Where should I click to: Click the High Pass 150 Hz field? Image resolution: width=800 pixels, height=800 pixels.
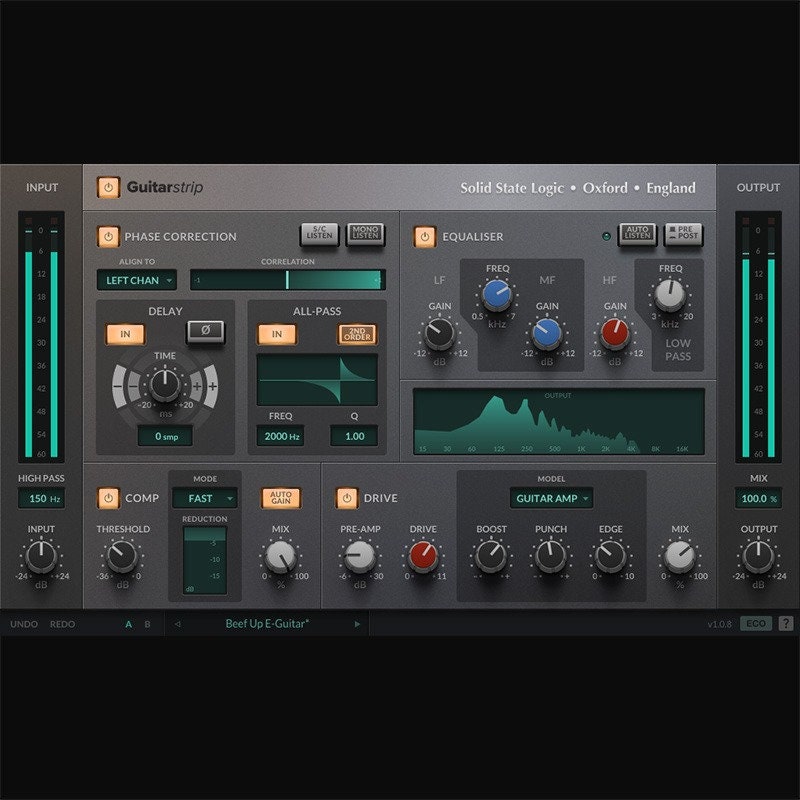tap(41, 498)
